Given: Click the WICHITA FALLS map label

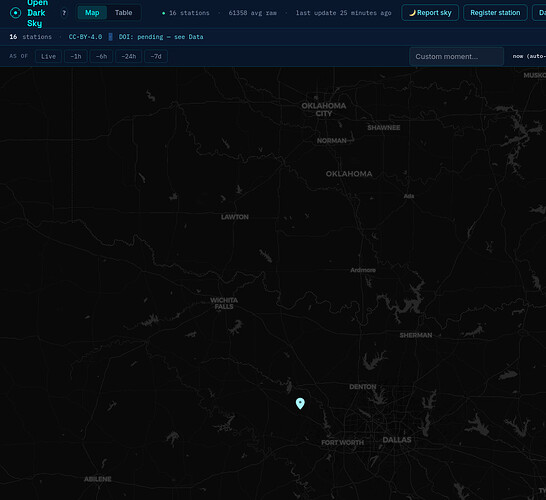Looking at the screenshot, I should 224,303.
